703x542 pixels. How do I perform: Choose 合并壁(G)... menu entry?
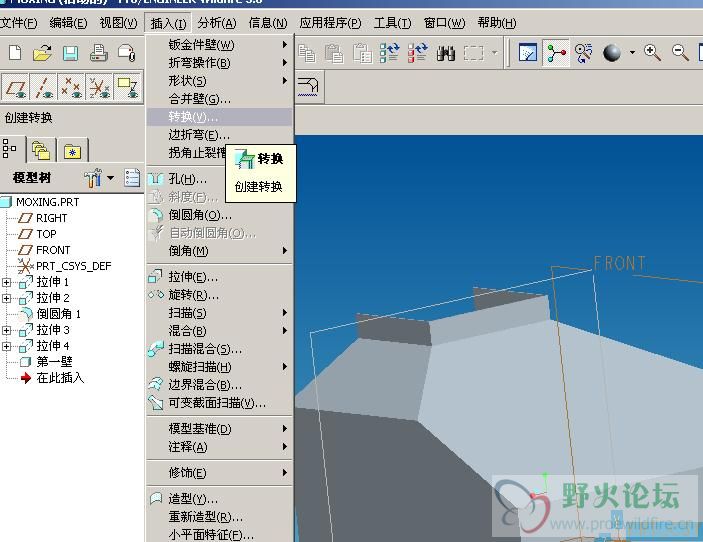click(220, 99)
